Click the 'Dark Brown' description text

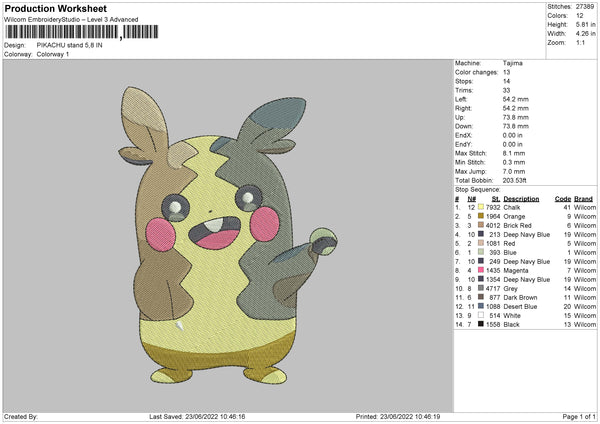pos(520,297)
